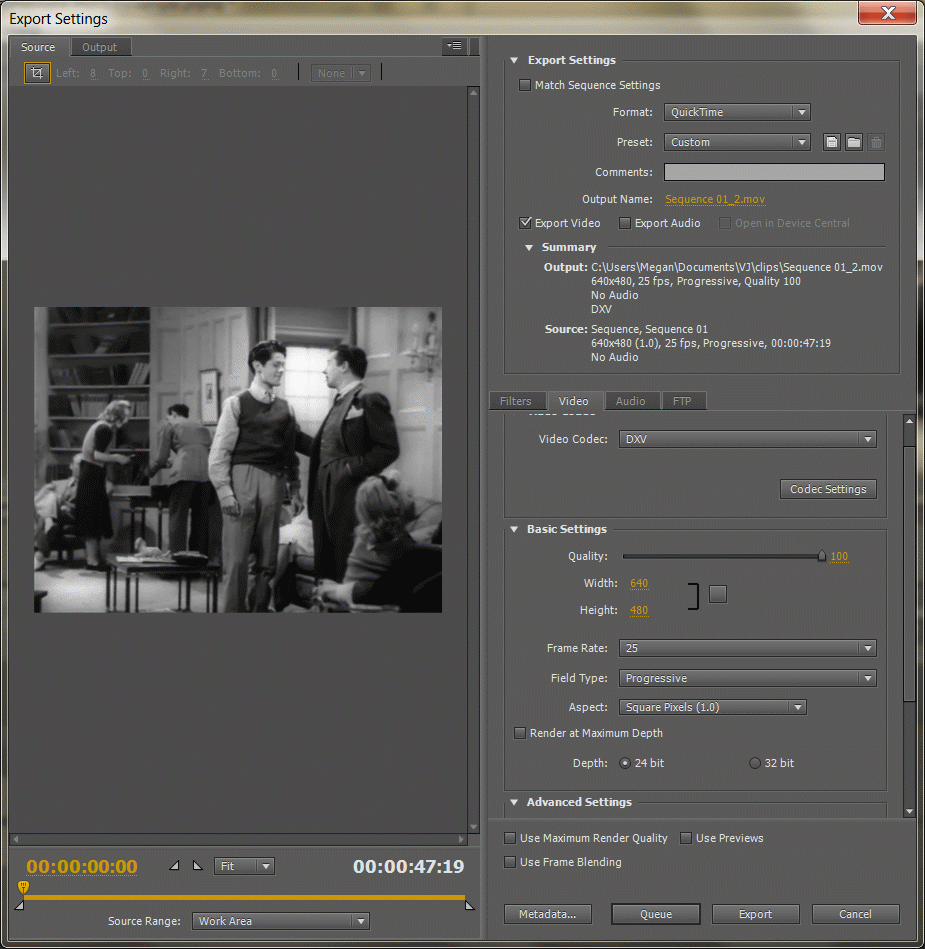Viewport: 925px width, 949px height.
Task: Click the Save Preset icon
Action: point(832,142)
